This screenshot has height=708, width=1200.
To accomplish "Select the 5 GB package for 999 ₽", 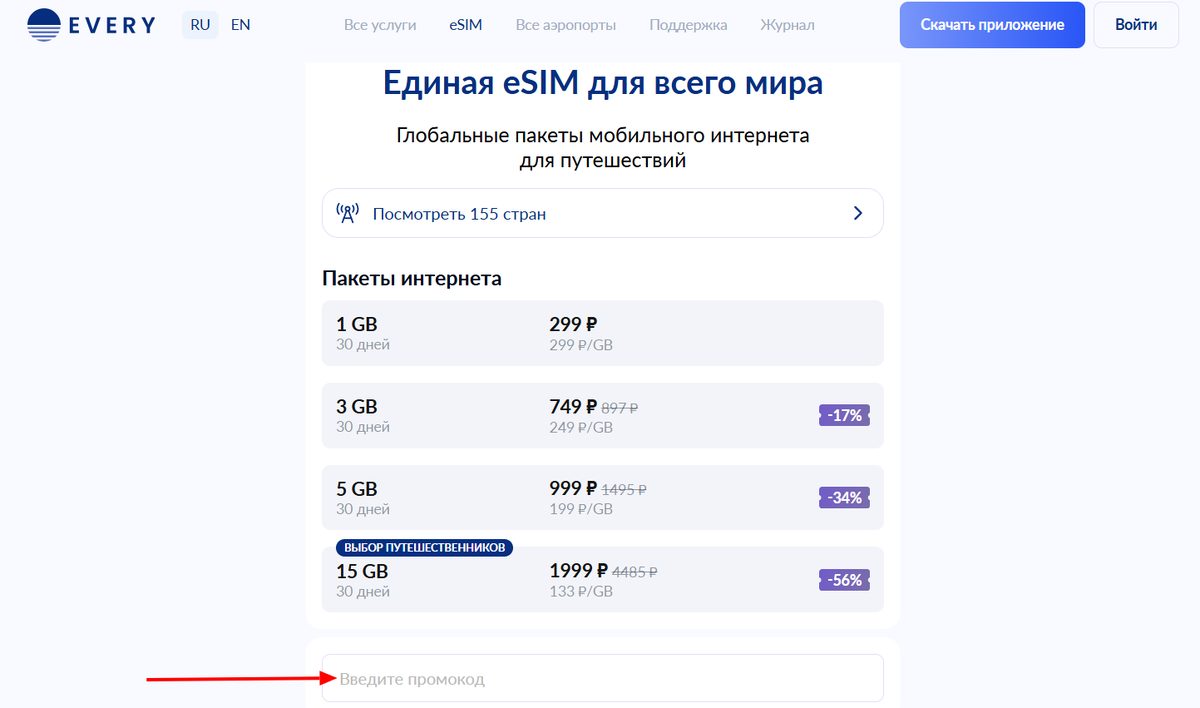I will 603,497.
